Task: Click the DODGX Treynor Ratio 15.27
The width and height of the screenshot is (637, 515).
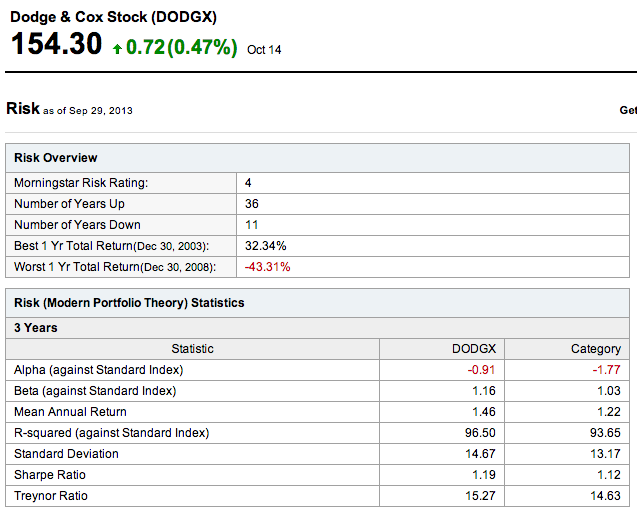Action: (480, 496)
